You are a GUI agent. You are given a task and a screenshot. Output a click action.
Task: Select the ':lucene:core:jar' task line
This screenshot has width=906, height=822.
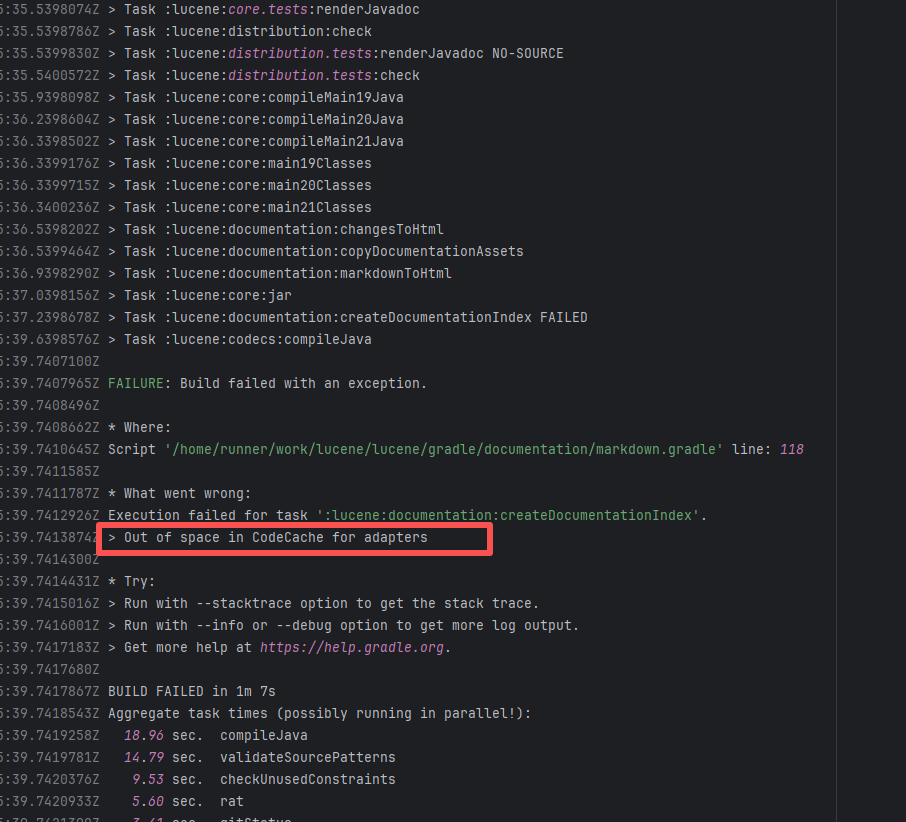pyautogui.click(x=208, y=295)
